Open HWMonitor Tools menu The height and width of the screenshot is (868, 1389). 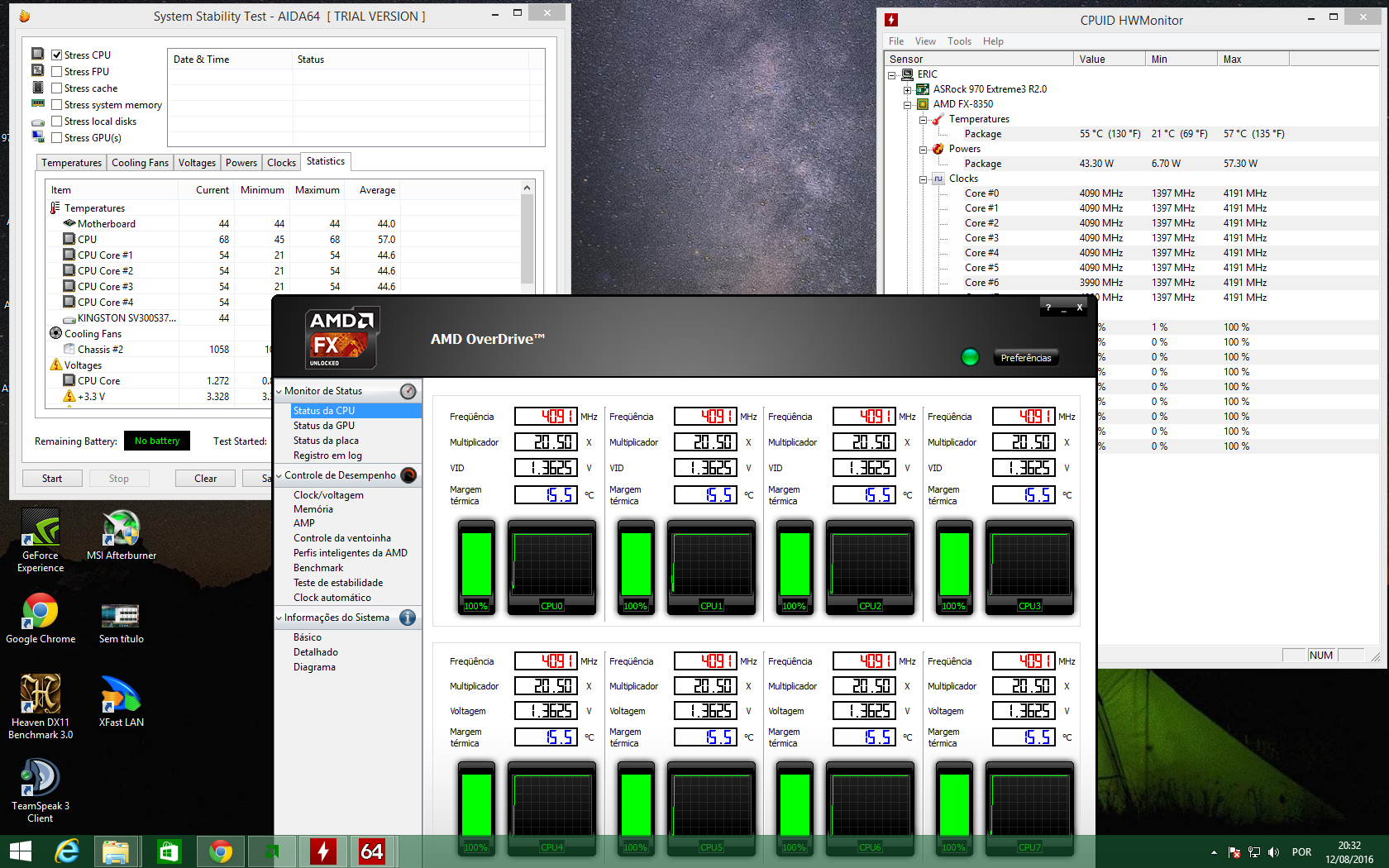[959, 41]
